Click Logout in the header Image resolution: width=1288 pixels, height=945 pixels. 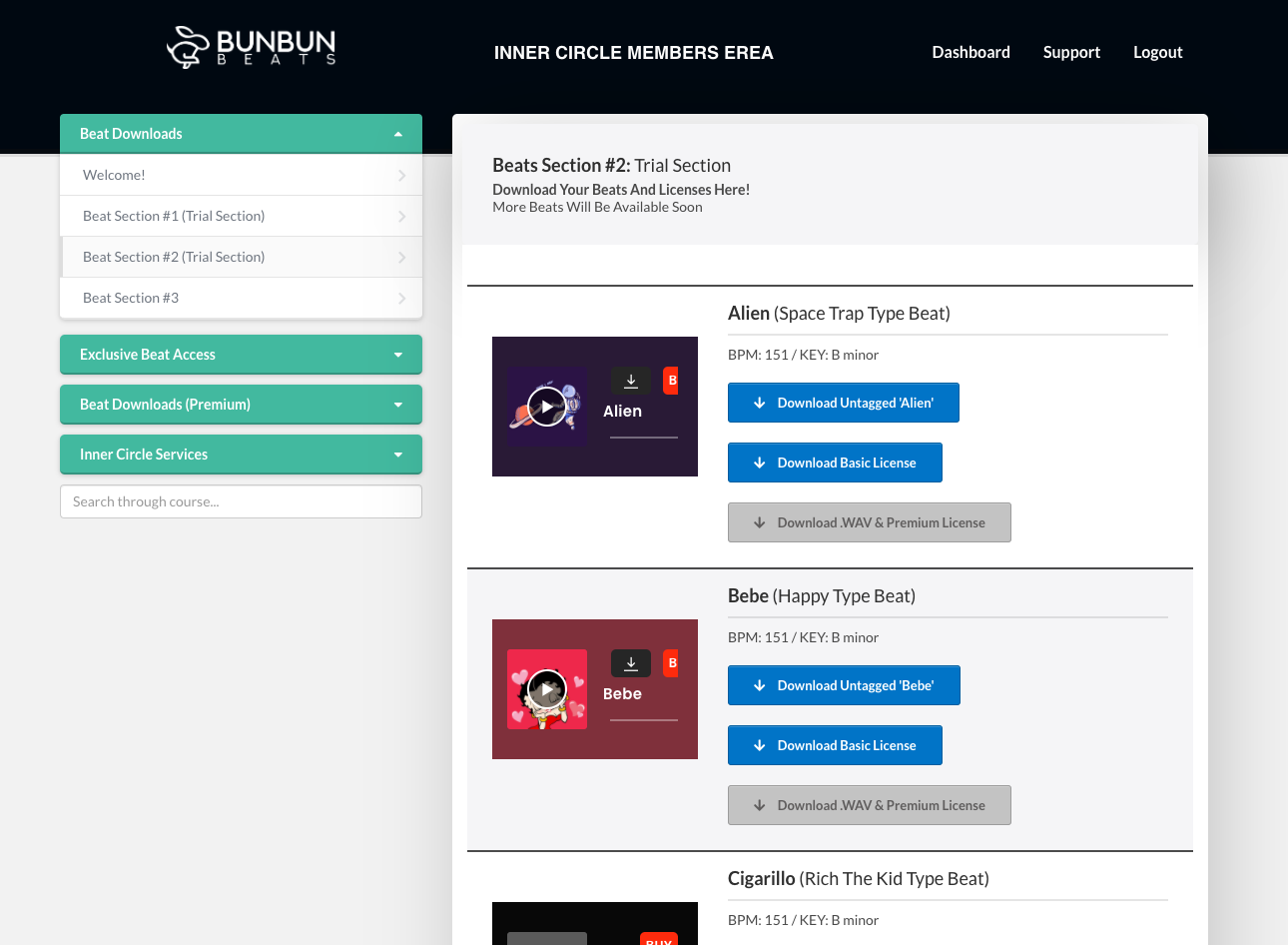(1157, 52)
